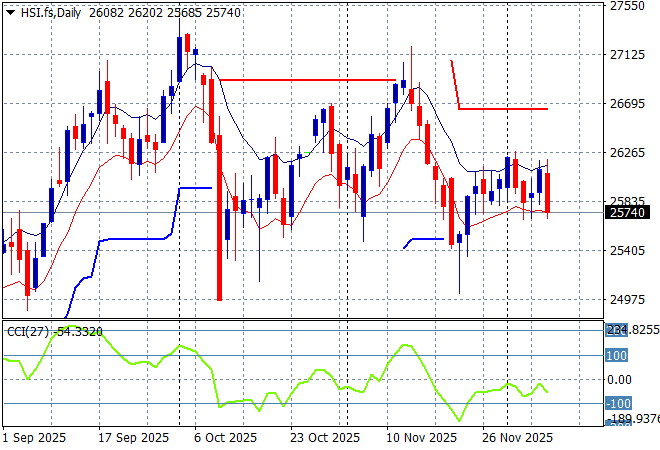
Task: Select the blue support line near 25500
Action: click(x=427, y=239)
